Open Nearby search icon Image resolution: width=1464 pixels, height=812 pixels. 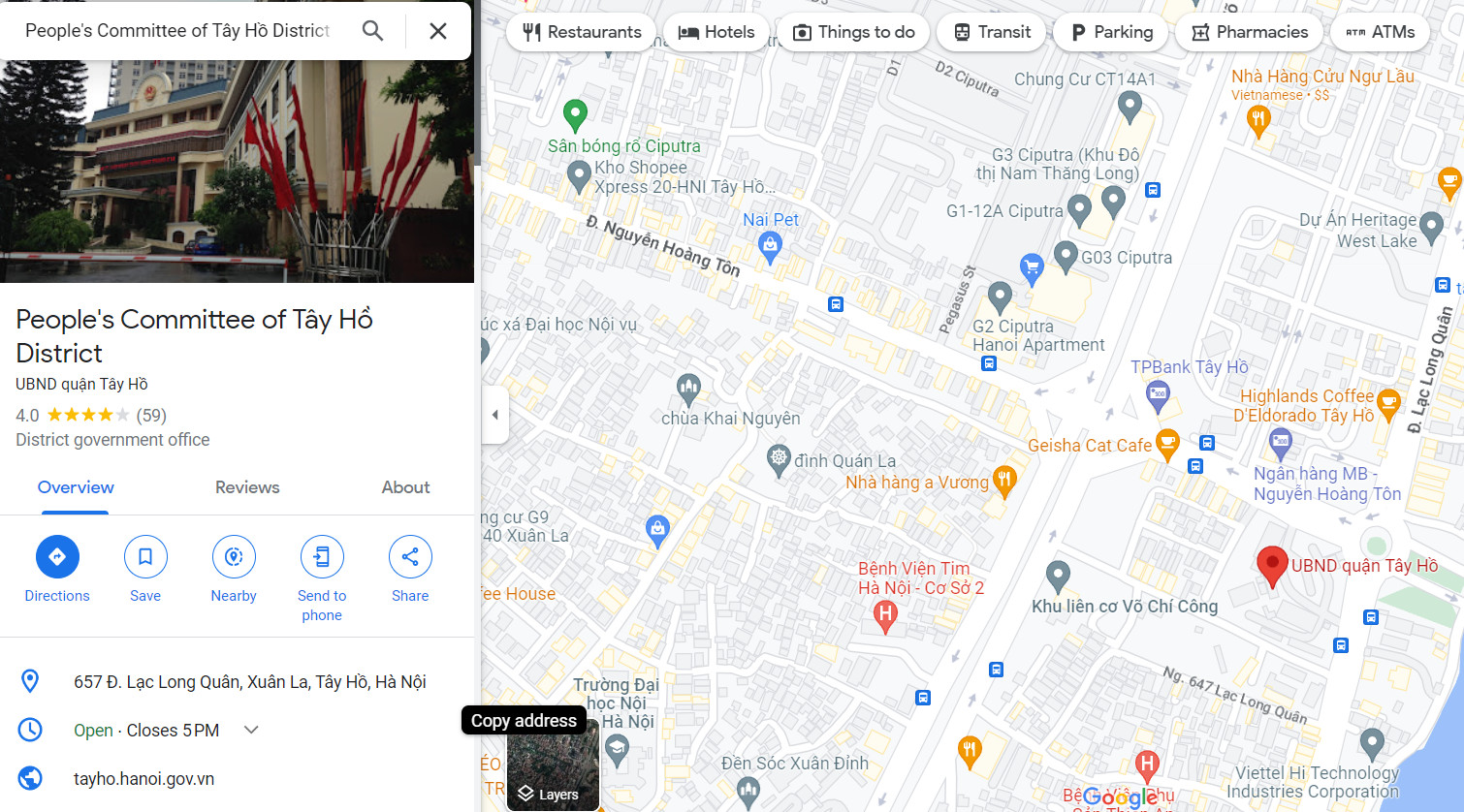234,556
